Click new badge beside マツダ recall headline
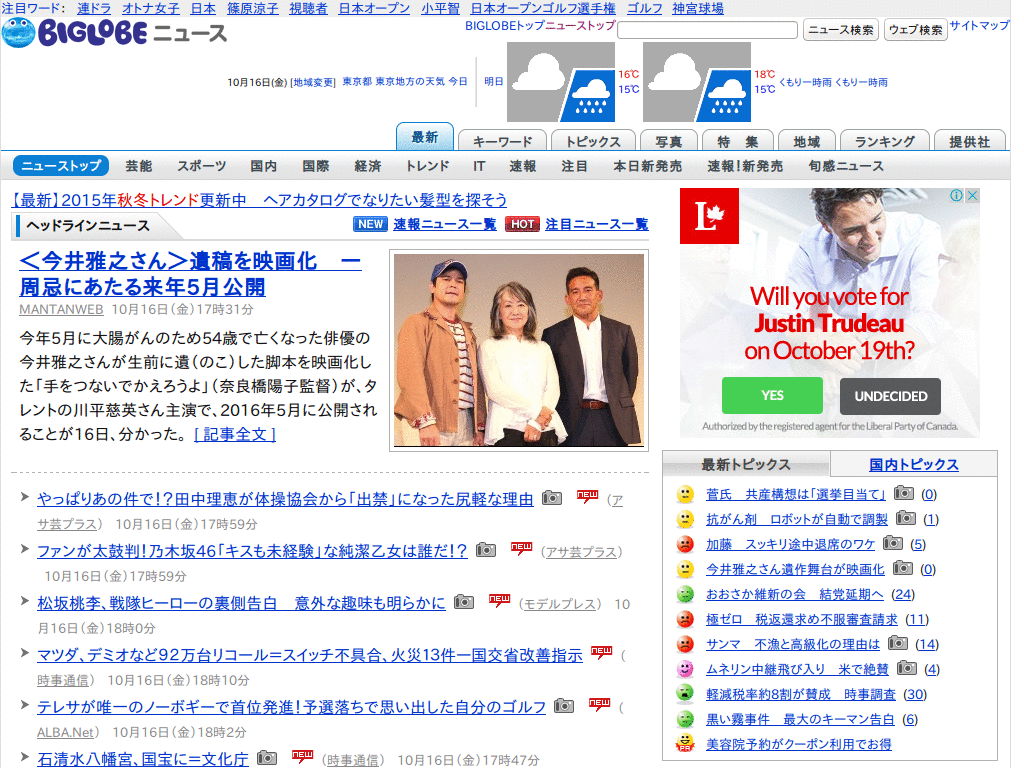1024x768 pixels. [x=601, y=652]
